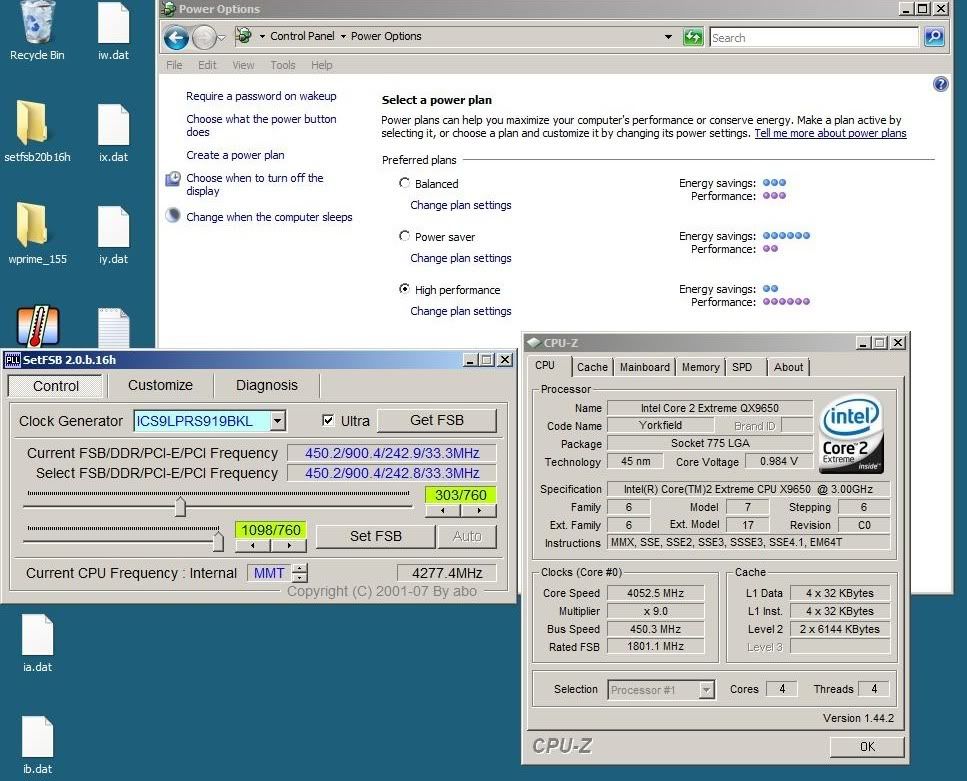This screenshot has height=781, width=967.
Task: Click the Forward arrow in Power Options
Action: click(x=204, y=38)
